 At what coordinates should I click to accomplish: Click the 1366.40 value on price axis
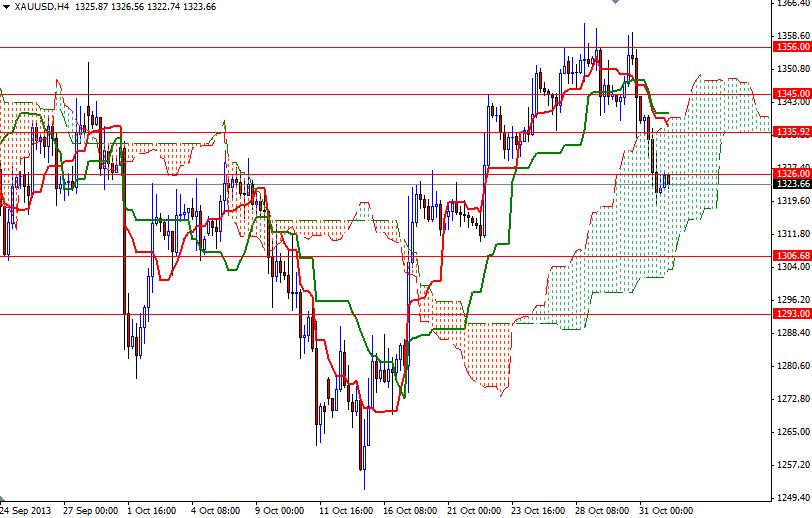pyautogui.click(x=790, y=4)
